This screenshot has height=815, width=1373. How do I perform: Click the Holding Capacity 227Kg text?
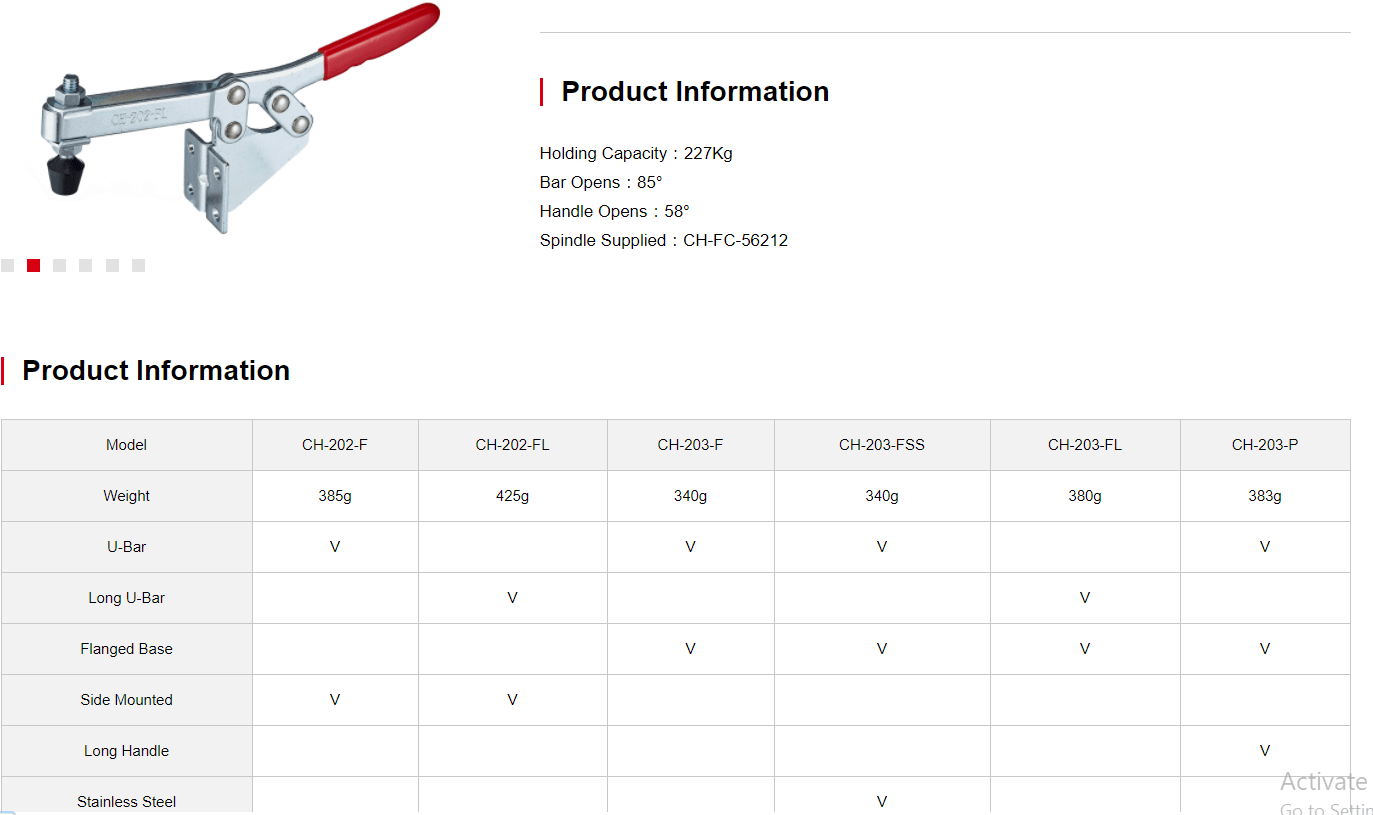pos(636,153)
